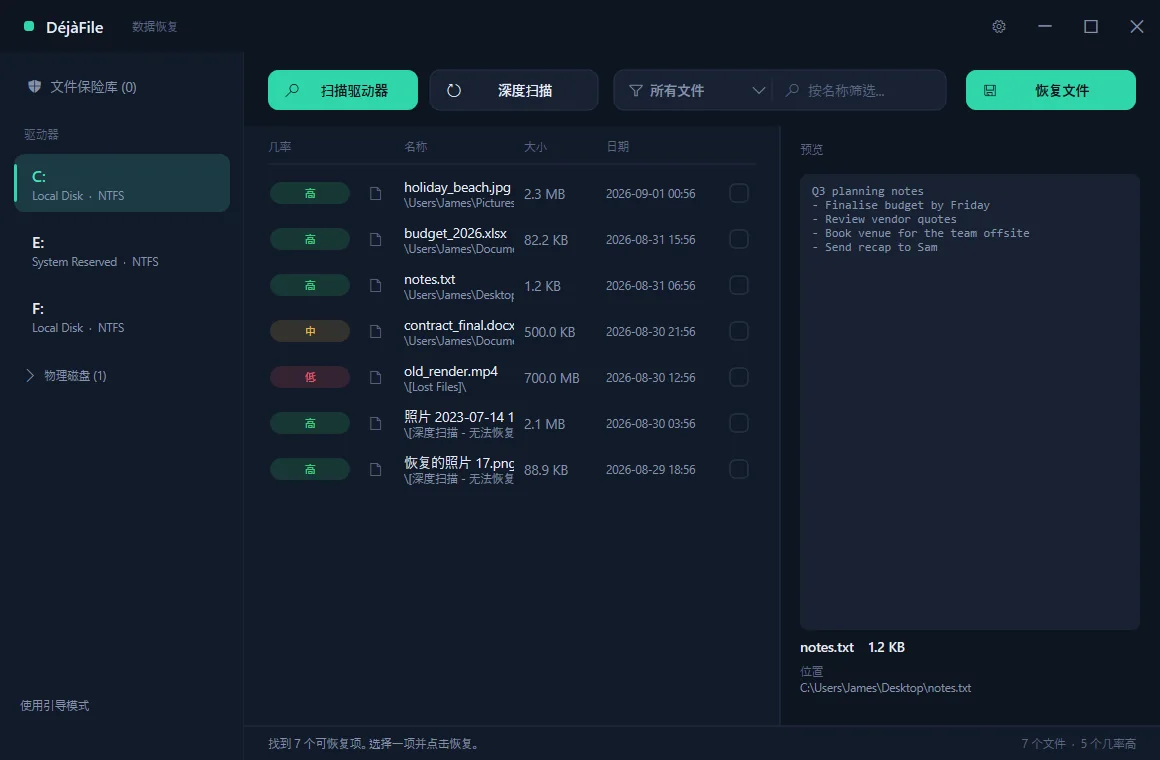The height and width of the screenshot is (760, 1160).
Task: Select drive C: Local Disk
Action: pos(122,183)
